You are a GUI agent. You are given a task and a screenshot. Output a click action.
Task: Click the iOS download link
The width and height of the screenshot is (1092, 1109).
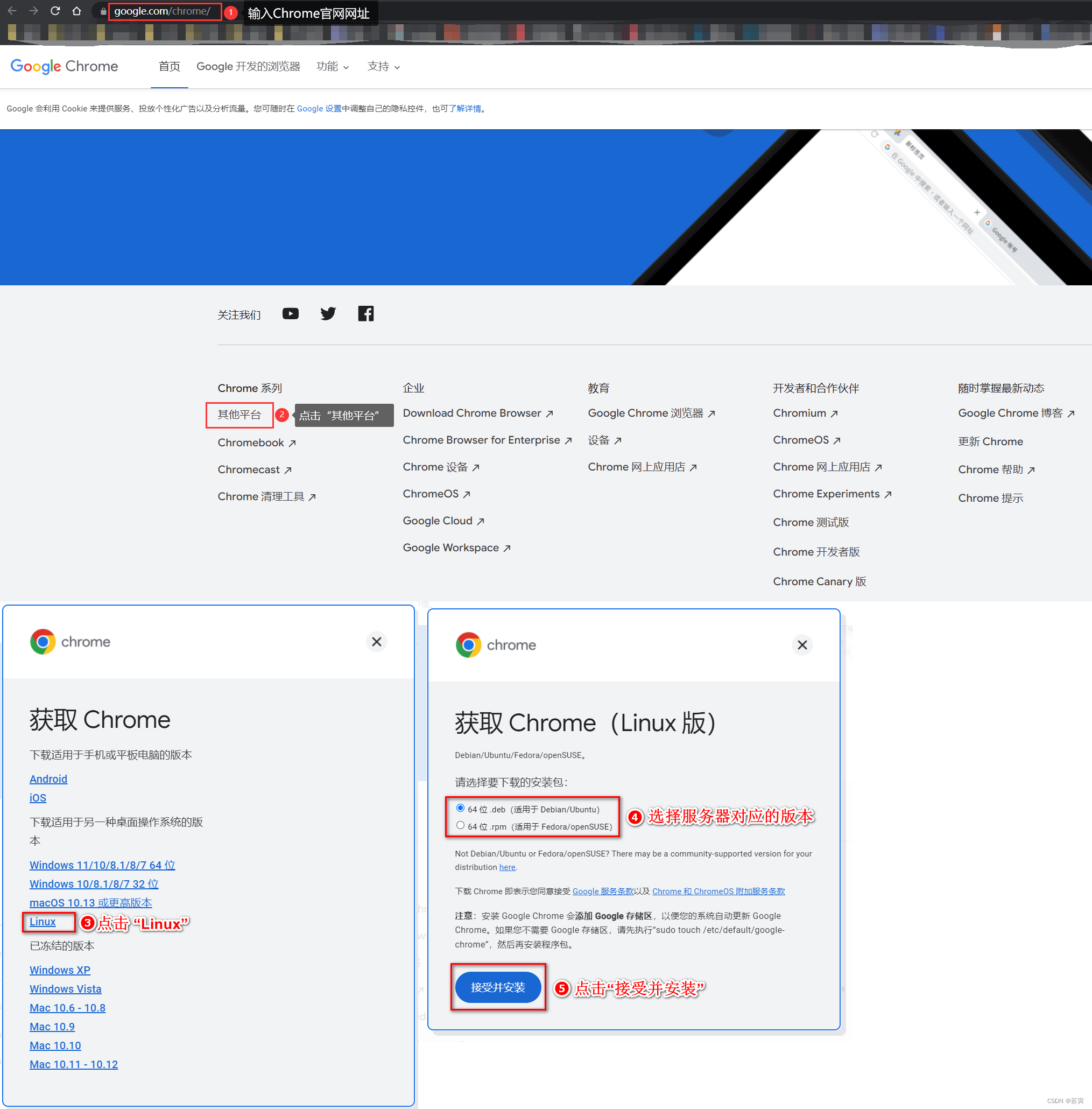(x=38, y=797)
